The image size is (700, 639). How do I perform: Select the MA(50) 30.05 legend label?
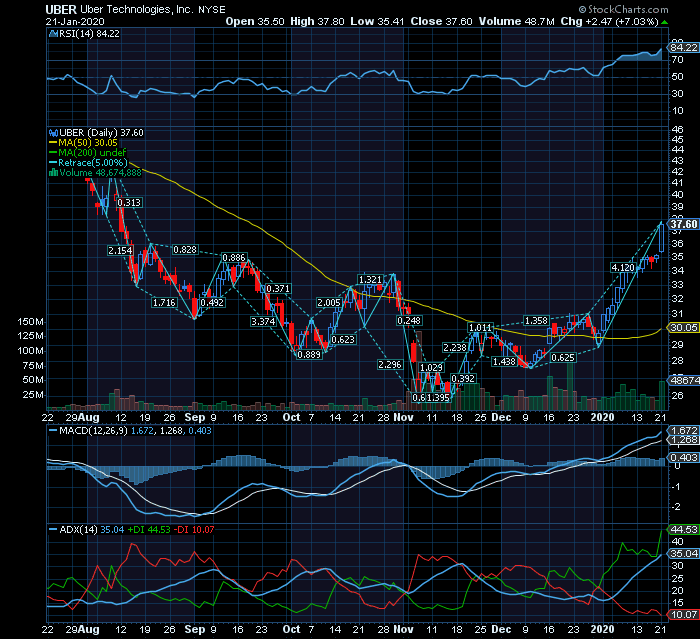coord(88,143)
